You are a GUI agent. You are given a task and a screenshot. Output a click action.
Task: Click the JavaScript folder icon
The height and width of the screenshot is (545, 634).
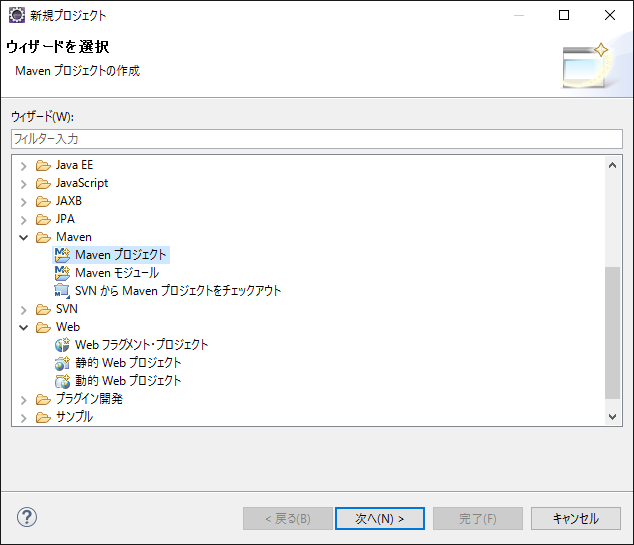(x=43, y=184)
